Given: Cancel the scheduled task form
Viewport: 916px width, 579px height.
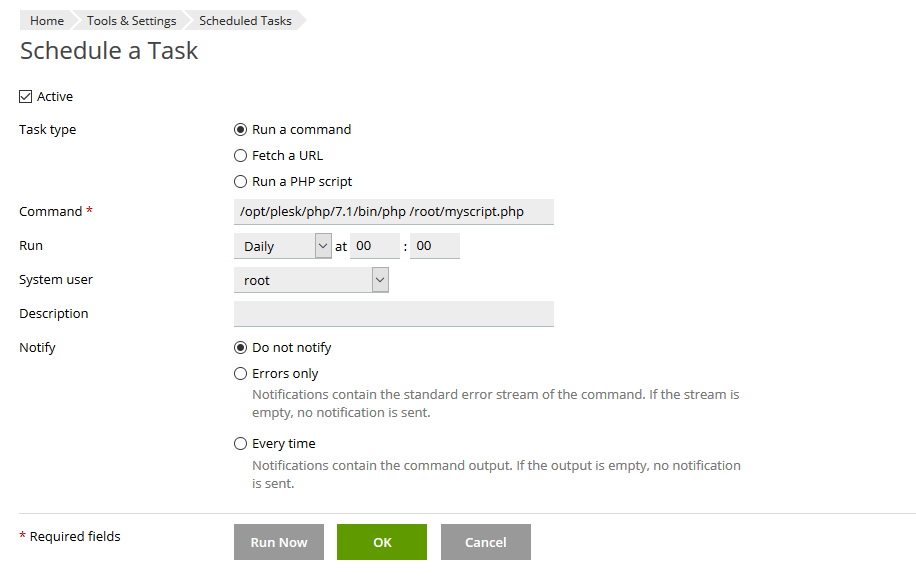Looking at the screenshot, I should pos(485,542).
